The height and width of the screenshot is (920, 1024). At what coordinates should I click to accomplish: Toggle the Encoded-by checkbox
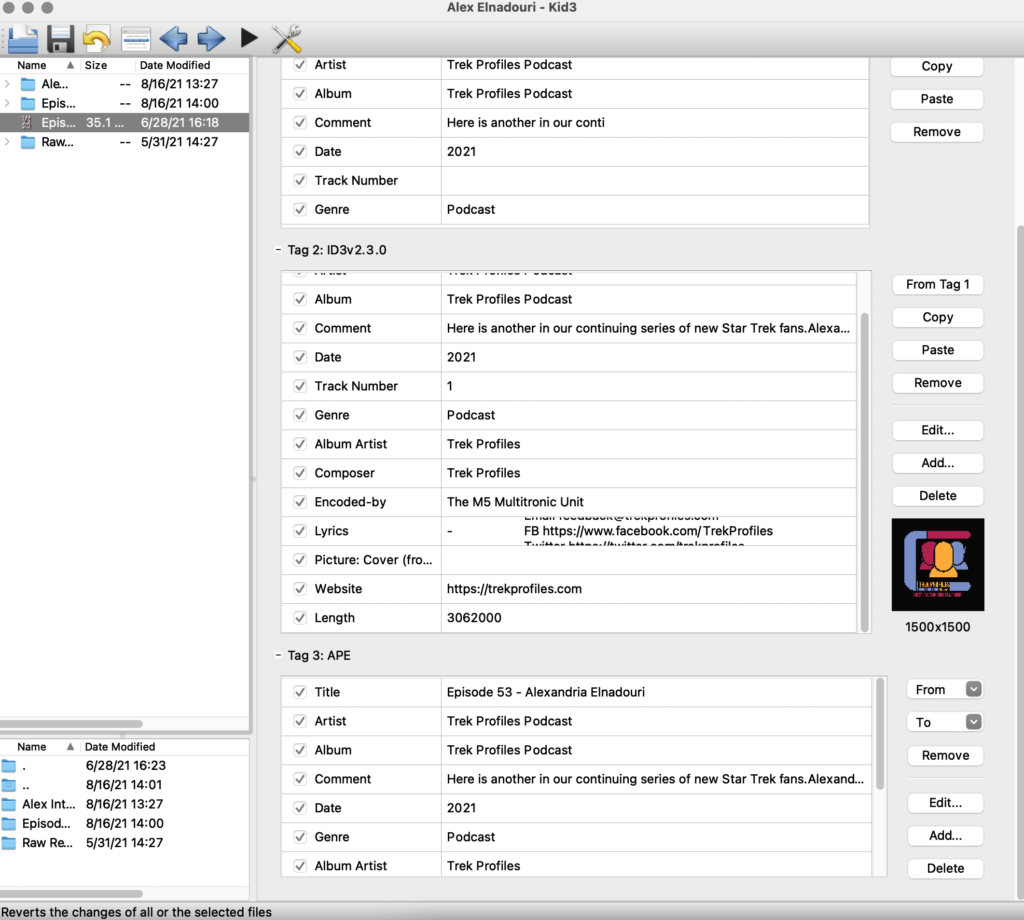point(300,501)
